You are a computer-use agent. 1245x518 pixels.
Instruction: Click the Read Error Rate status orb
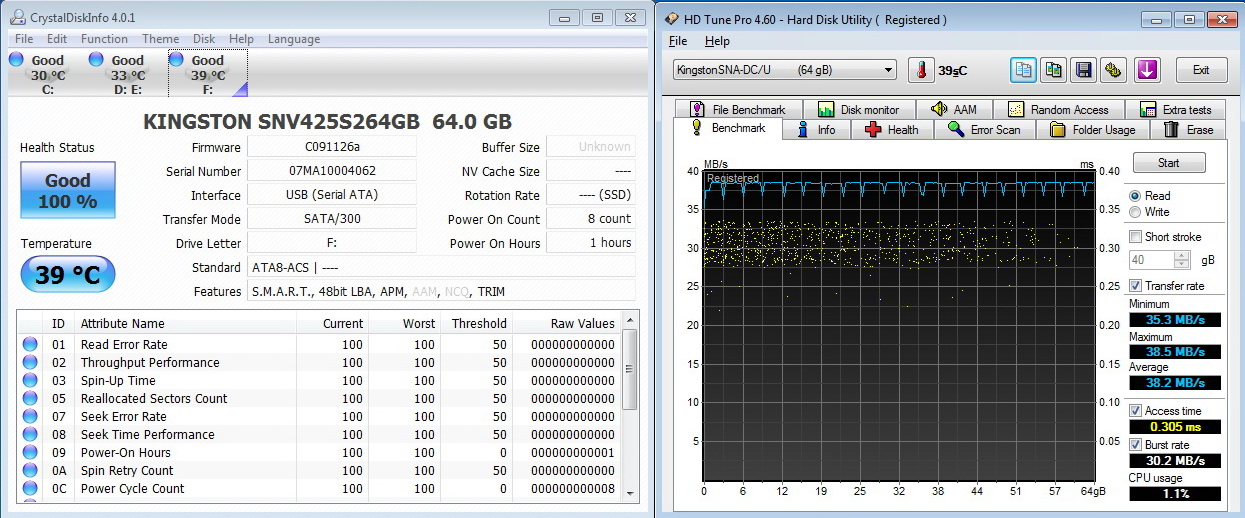pos(30,345)
